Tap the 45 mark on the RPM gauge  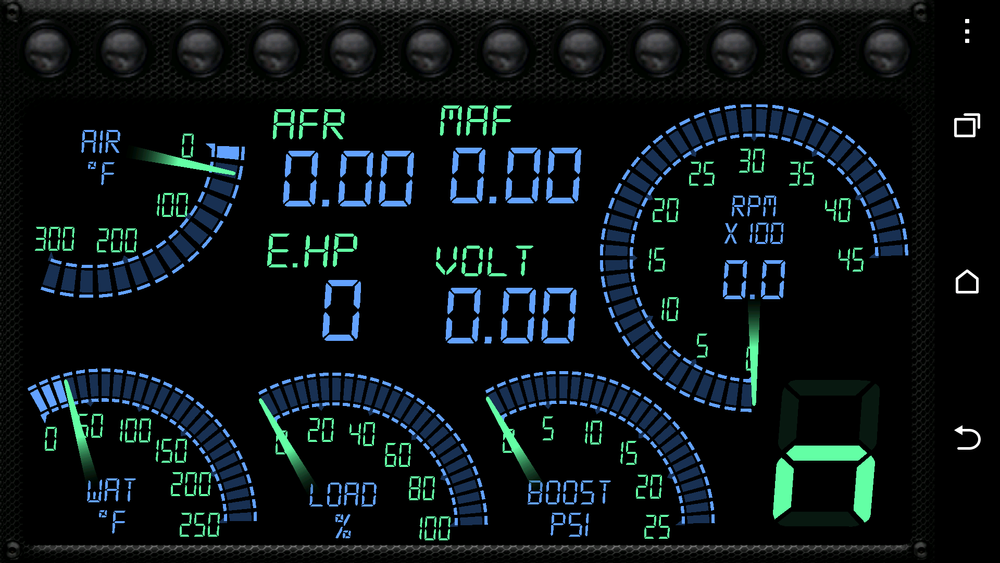click(x=851, y=260)
